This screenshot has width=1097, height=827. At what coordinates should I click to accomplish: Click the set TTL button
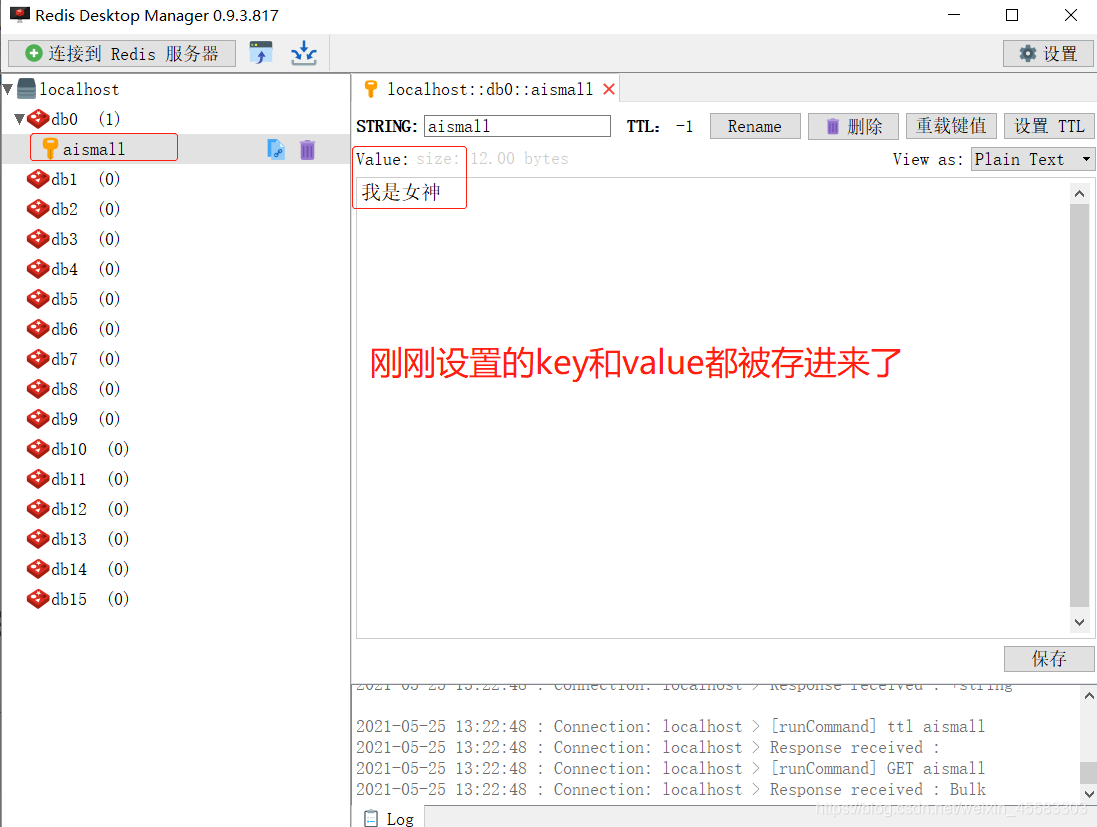[x=1049, y=127]
